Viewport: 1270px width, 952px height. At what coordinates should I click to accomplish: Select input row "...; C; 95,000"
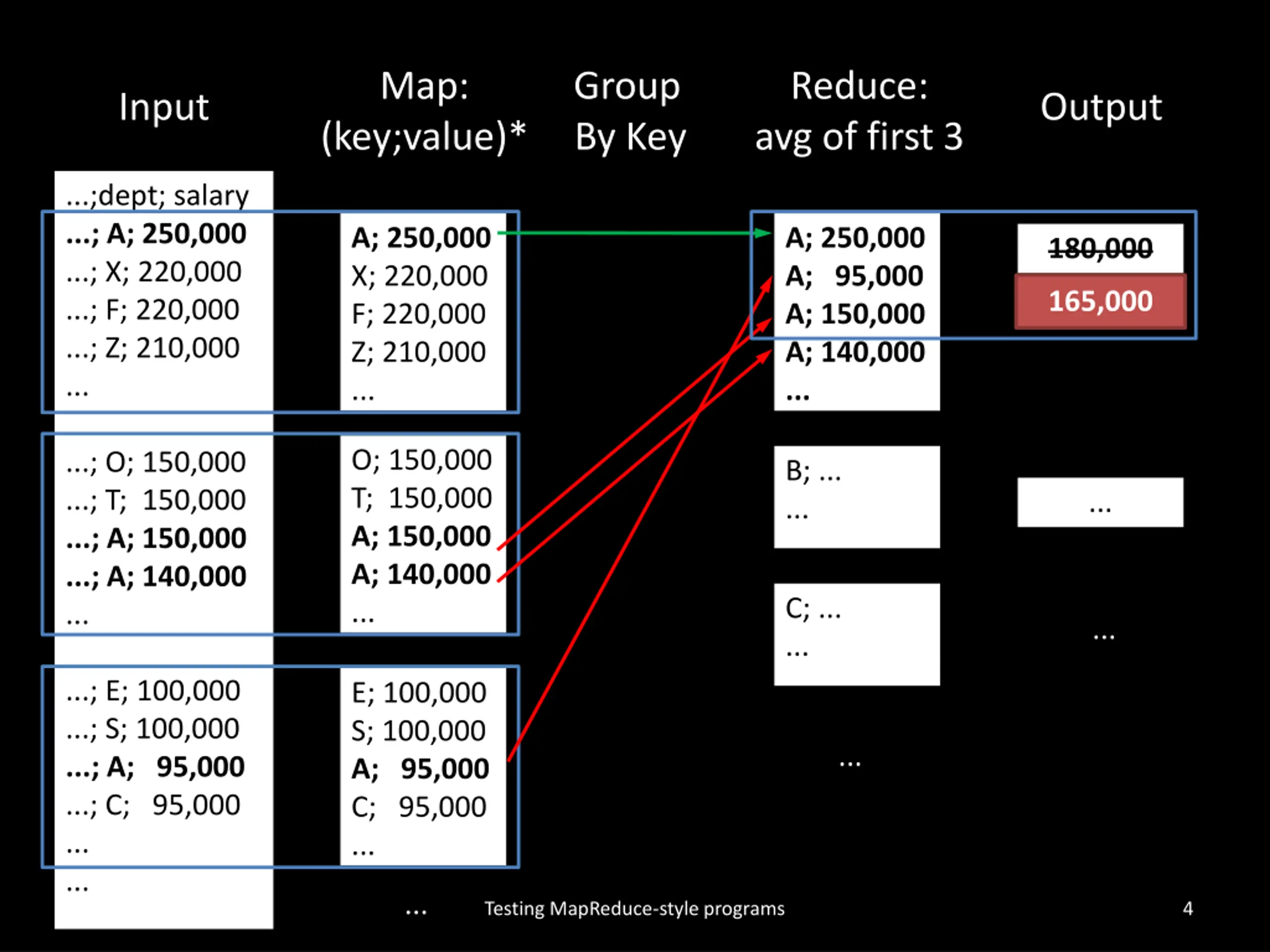pyautogui.click(x=153, y=805)
